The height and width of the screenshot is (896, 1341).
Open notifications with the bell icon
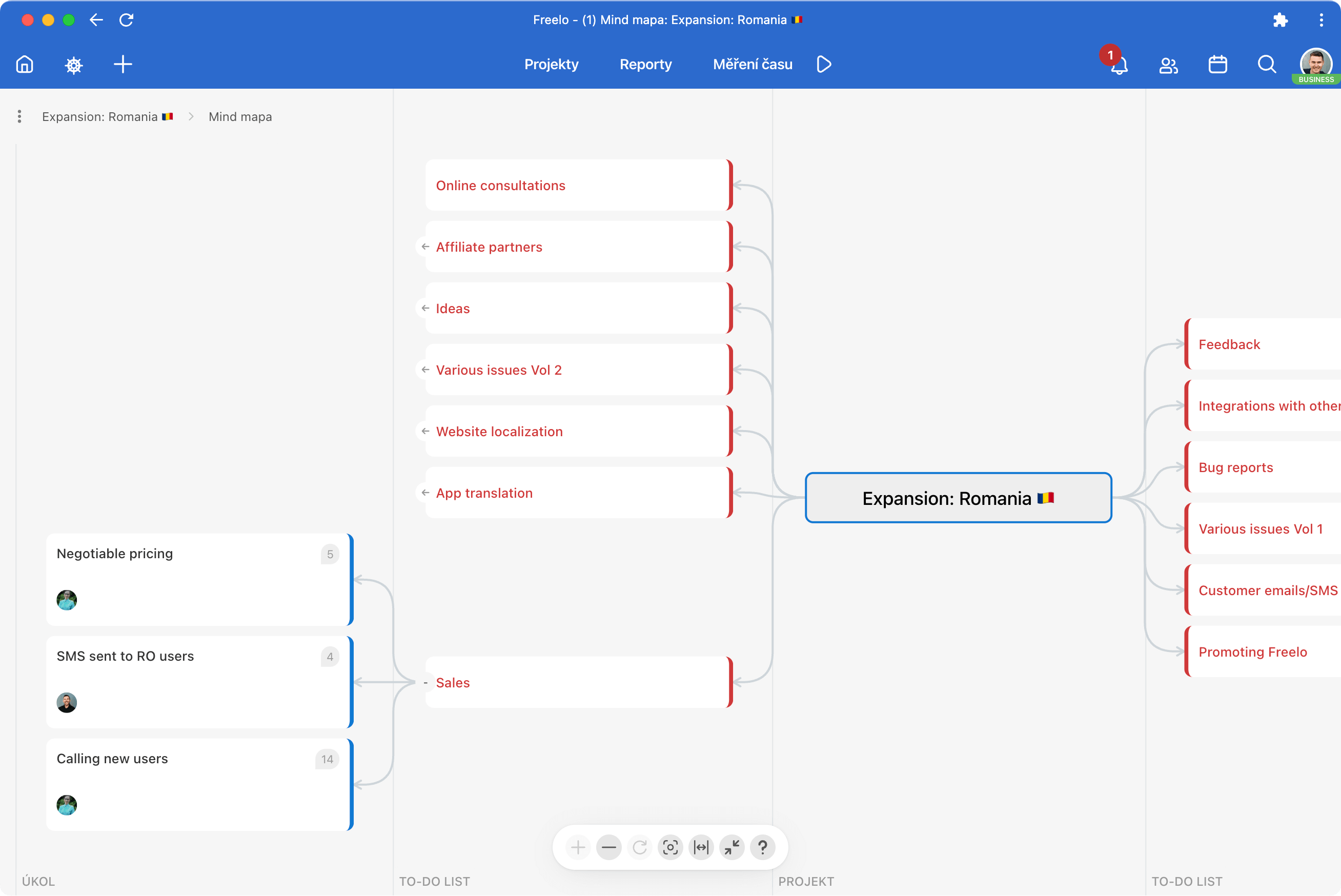pyautogui.click(x=1119, y=65)
